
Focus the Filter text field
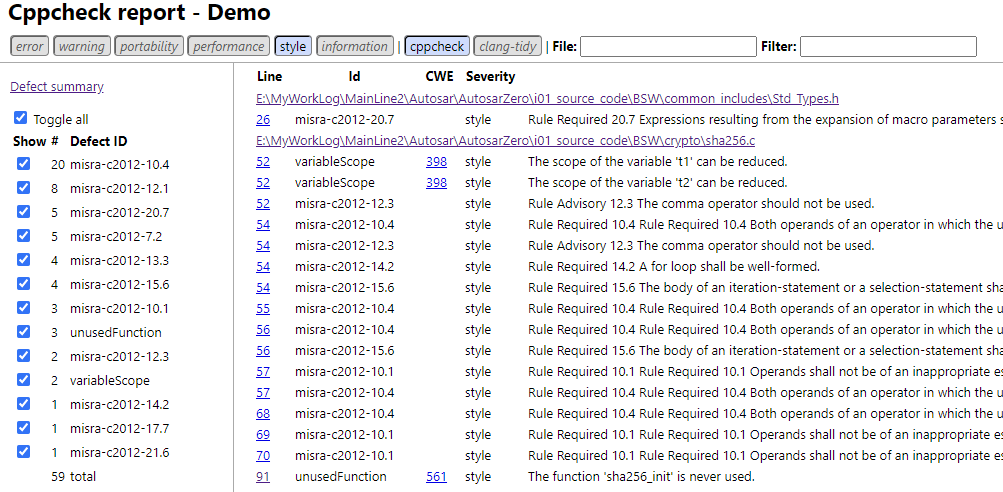coord(888,47)
